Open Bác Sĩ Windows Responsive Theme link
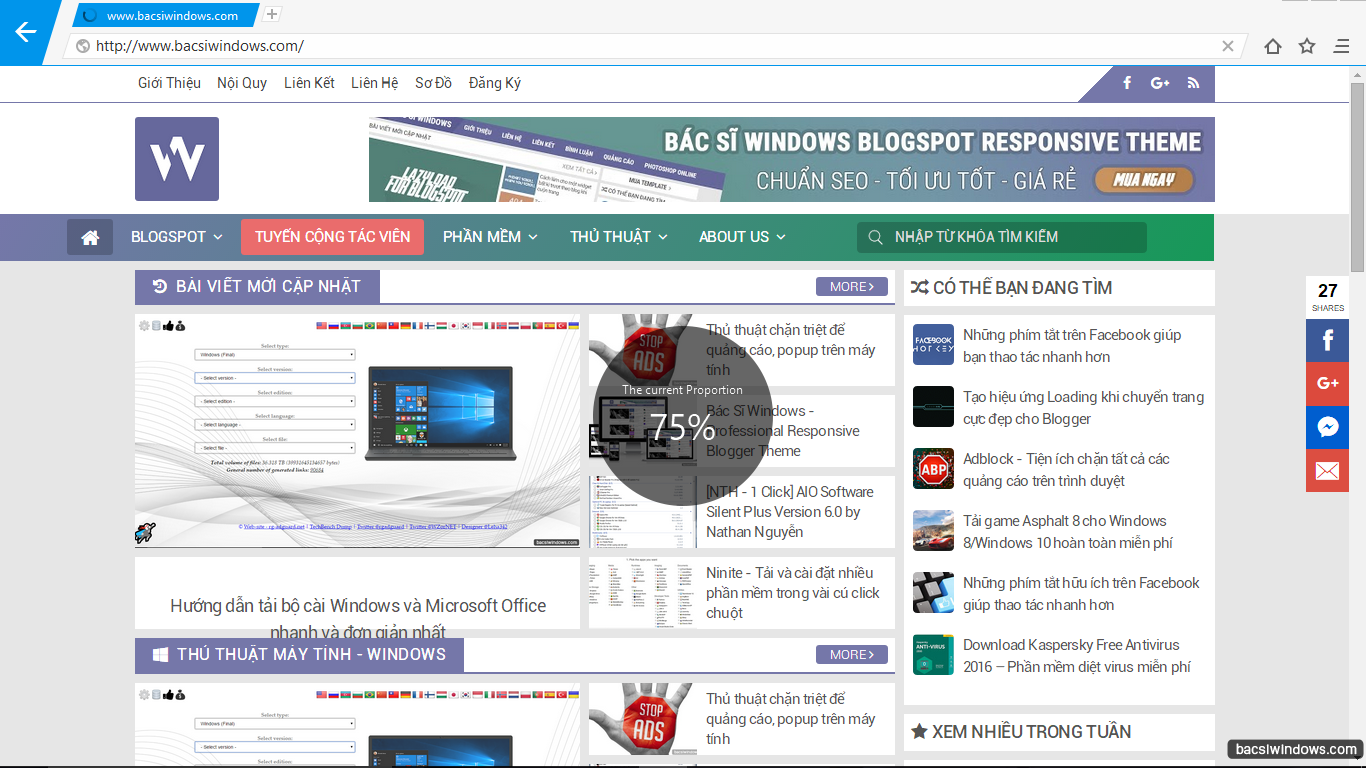This screenshot has width=1366, height=768. pos(783,431)
